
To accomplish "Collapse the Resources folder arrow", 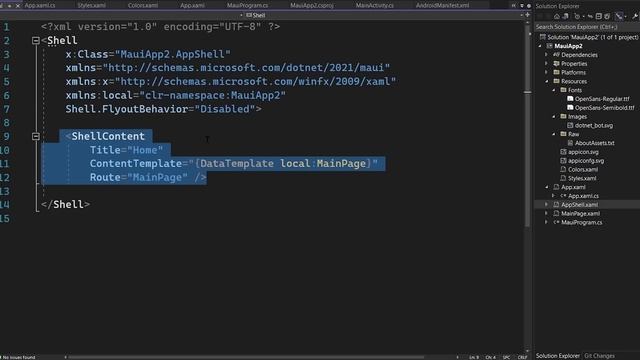I will [547, 82].
